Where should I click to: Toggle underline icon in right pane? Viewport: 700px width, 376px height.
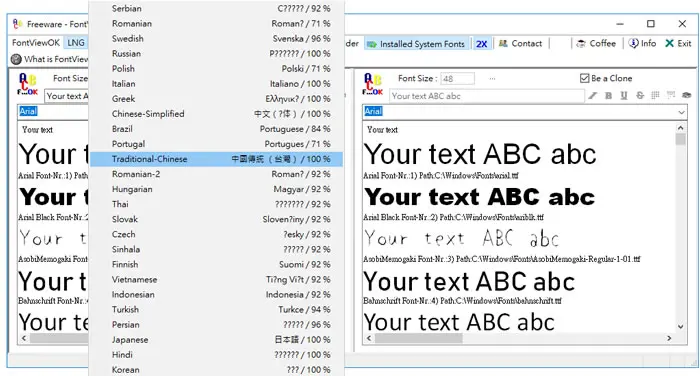pos(624,96)
